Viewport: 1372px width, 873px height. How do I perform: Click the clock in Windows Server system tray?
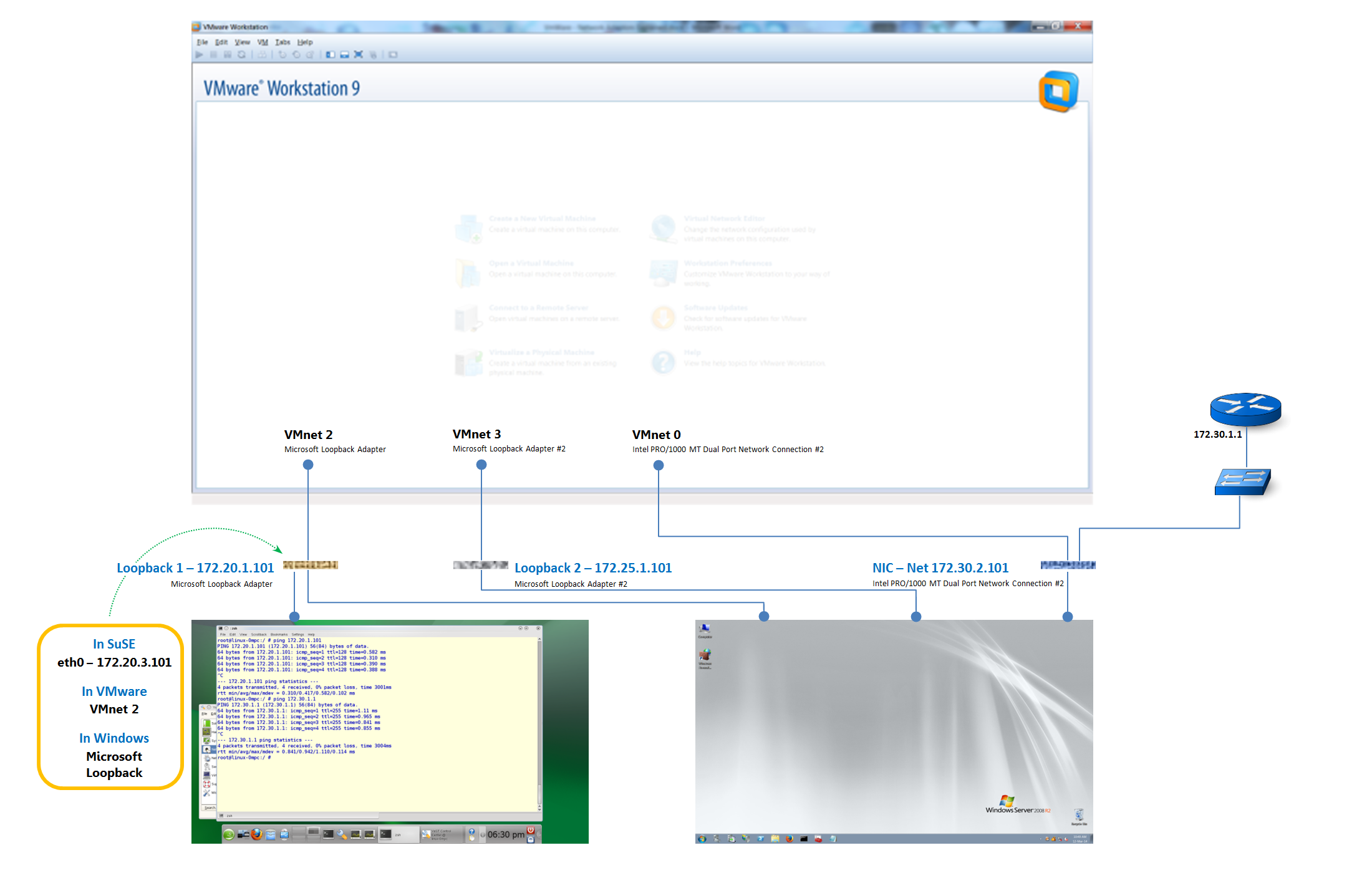(1080, 839)
